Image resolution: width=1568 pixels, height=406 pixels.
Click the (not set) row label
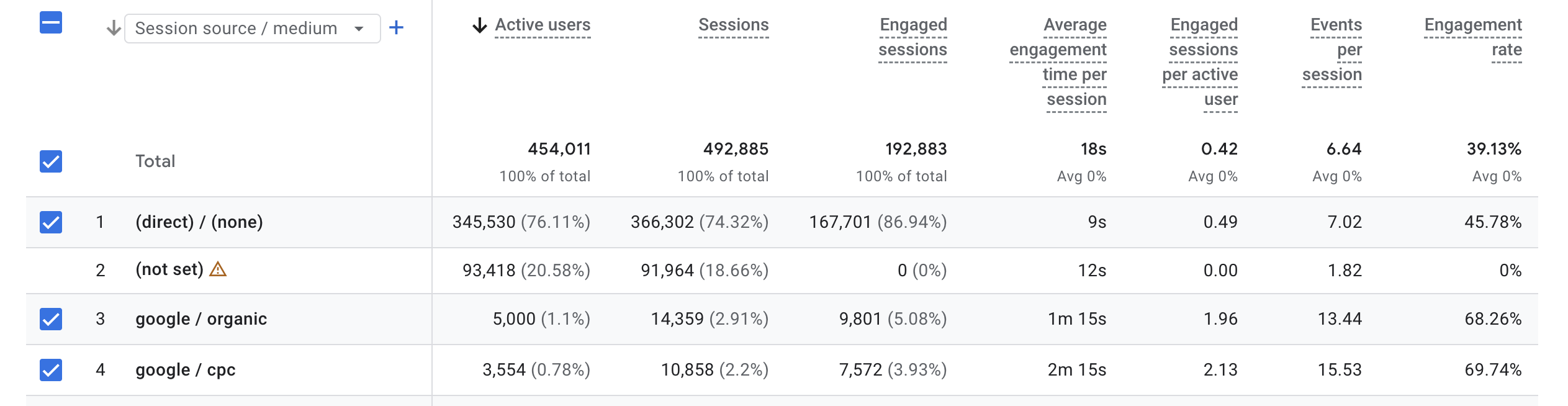pos(169,269)
